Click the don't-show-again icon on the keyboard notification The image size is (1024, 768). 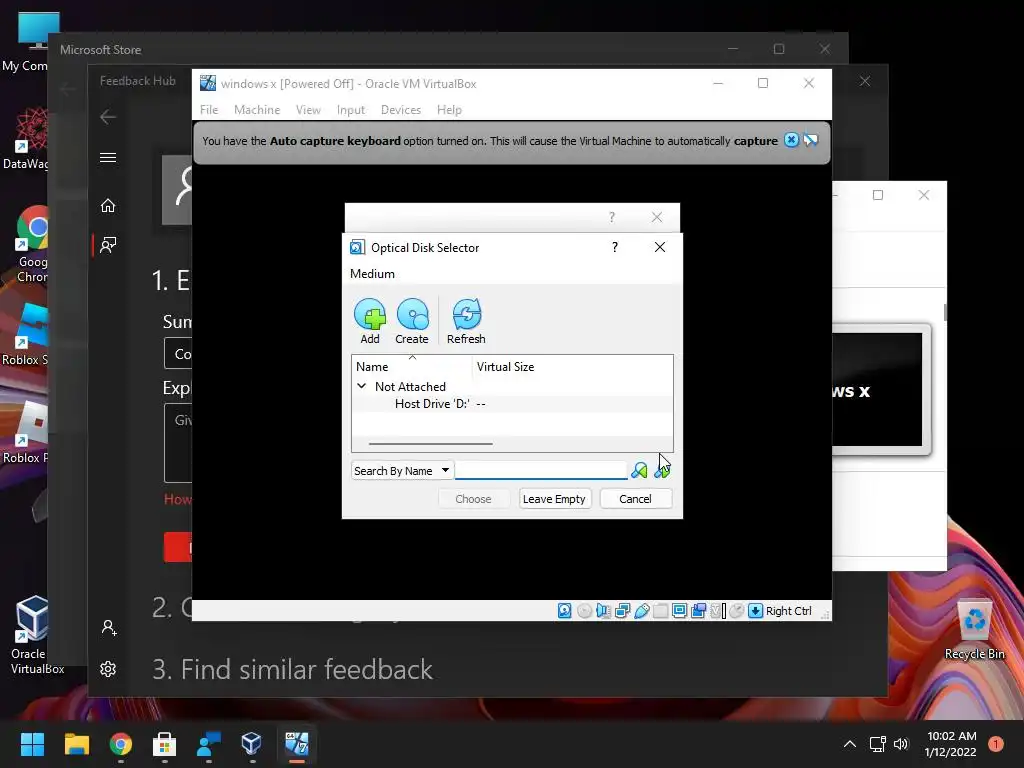pos(810,140)
